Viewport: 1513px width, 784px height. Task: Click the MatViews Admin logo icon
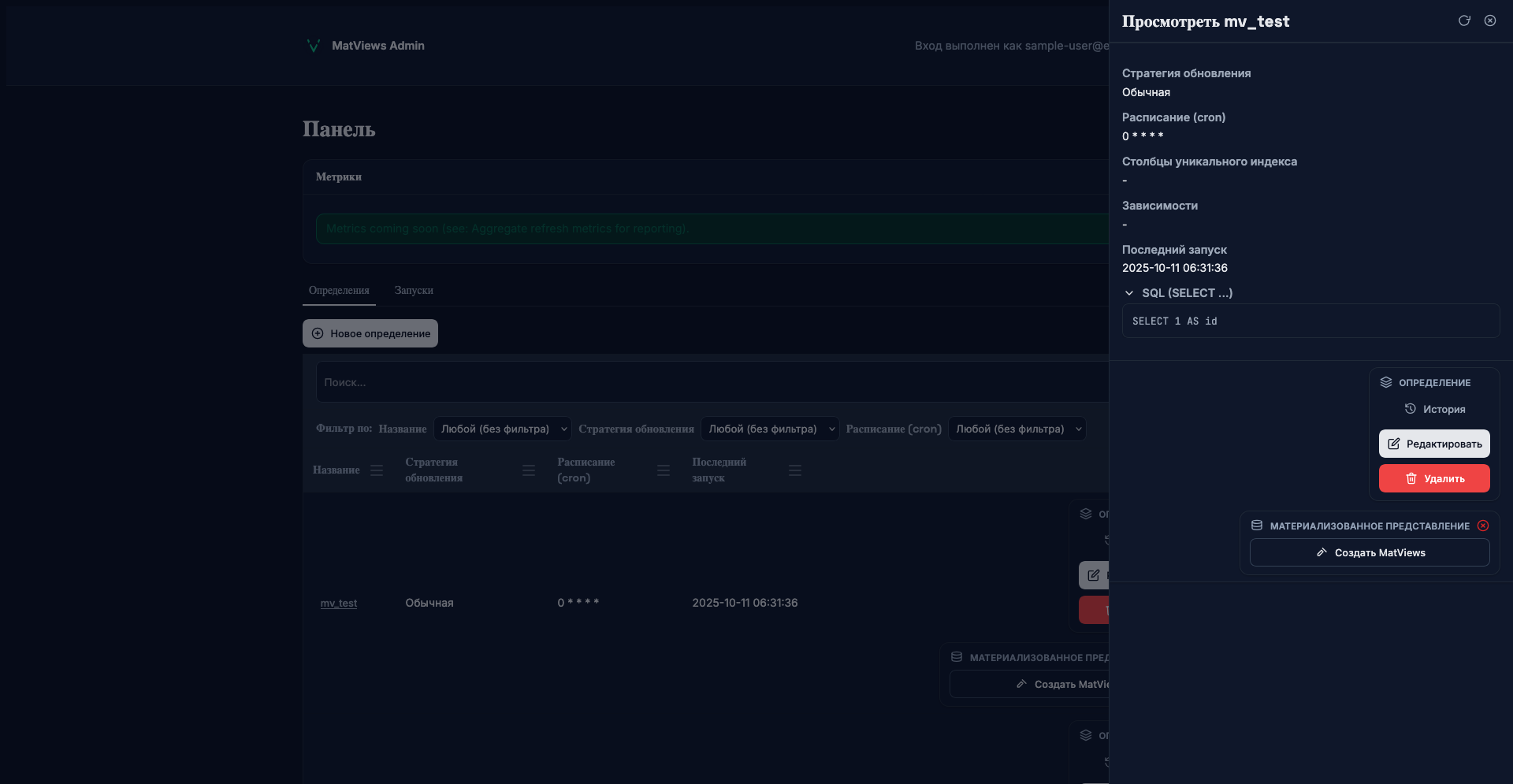[x=313, y=46]
